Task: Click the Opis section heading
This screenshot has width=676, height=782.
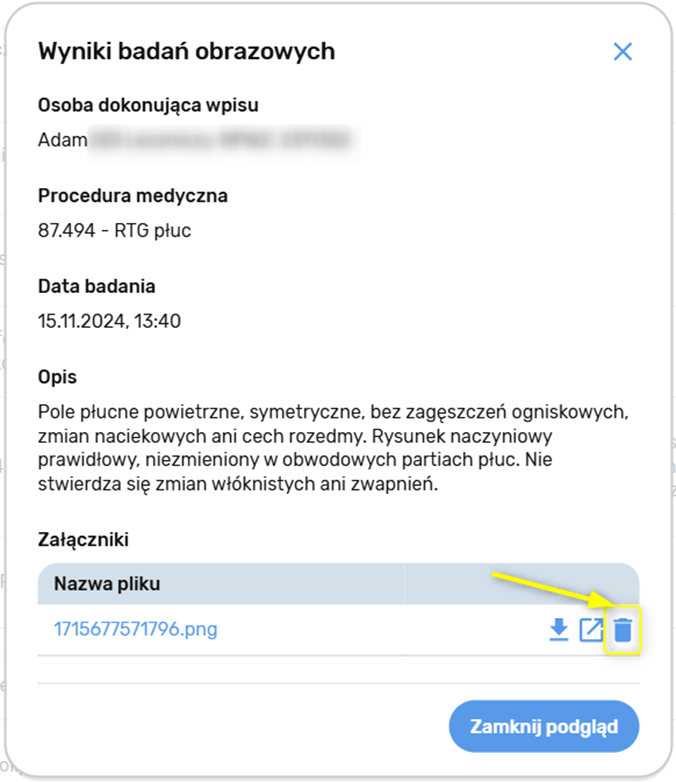Action: coord(57,377)
